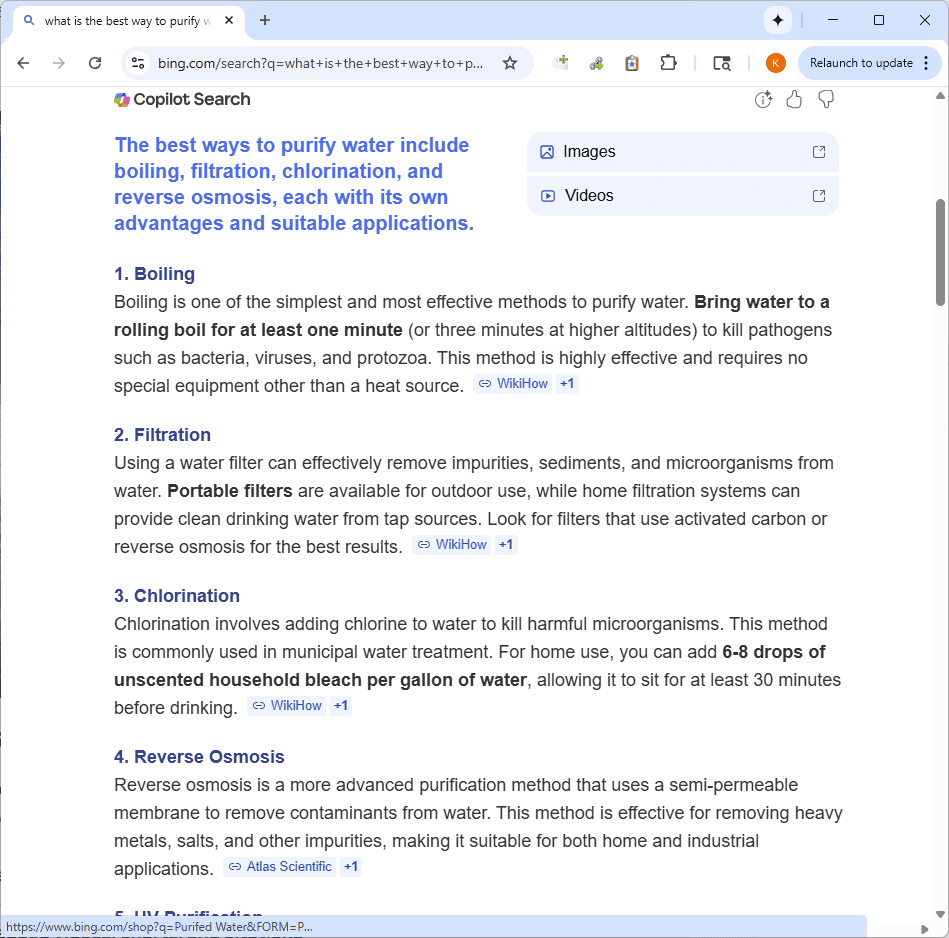Click the browser forward arrow
This screenshot has width=949, height=938.
59,63
